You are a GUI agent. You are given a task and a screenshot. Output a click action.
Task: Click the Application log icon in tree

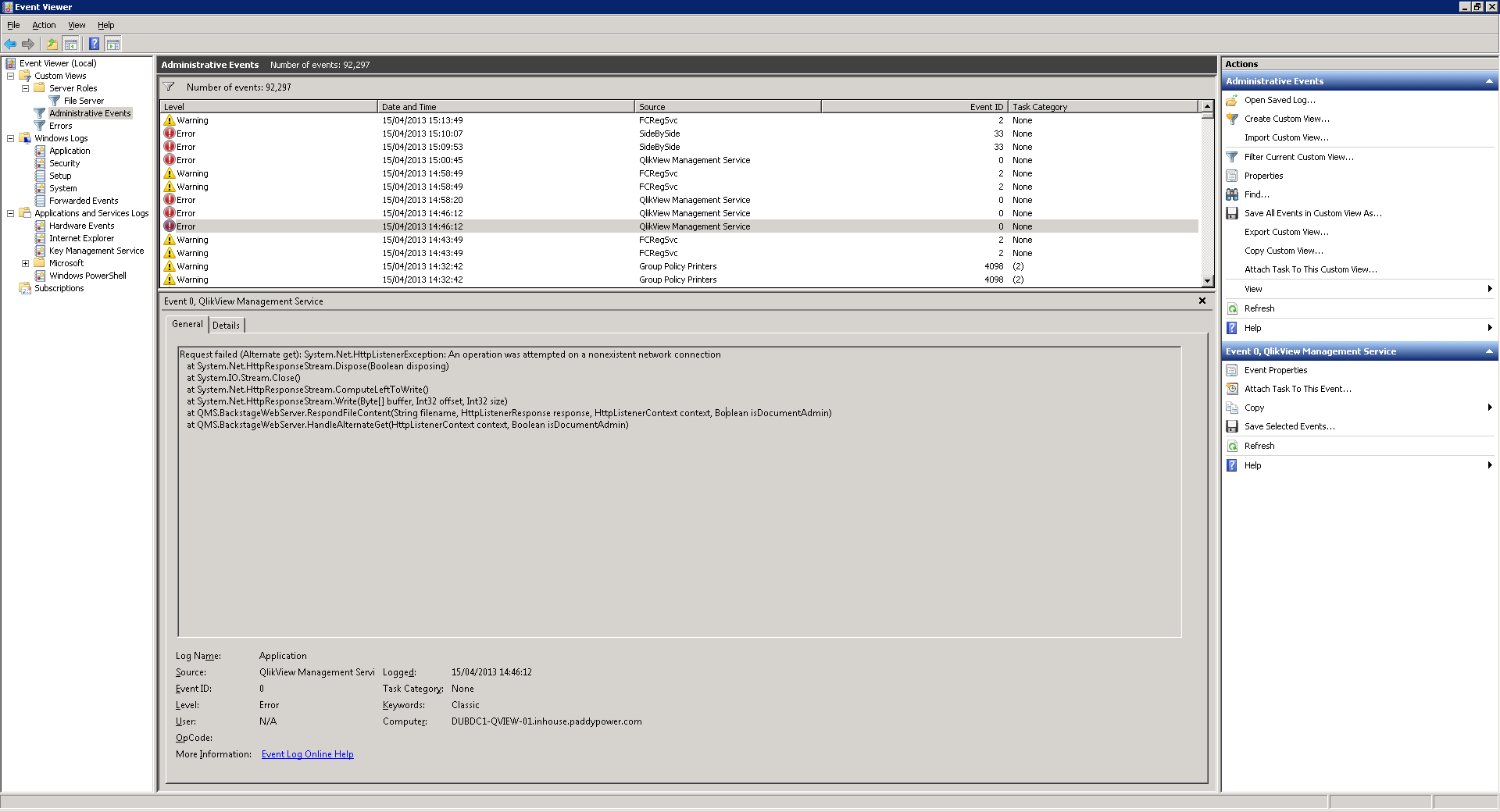(x=40, y=151)
